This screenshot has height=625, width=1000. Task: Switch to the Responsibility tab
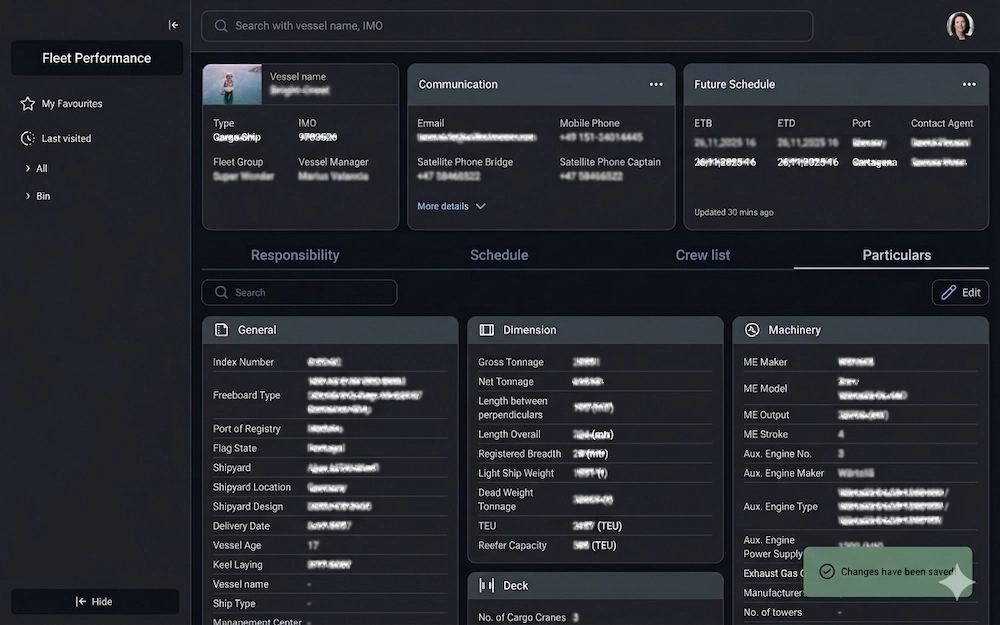(295, 255)
